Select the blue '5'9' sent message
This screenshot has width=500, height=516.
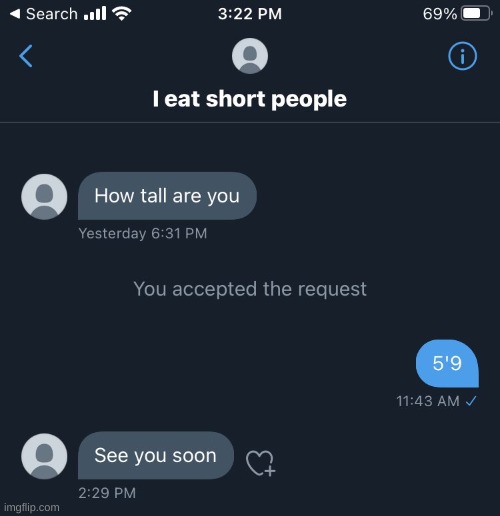447,363
